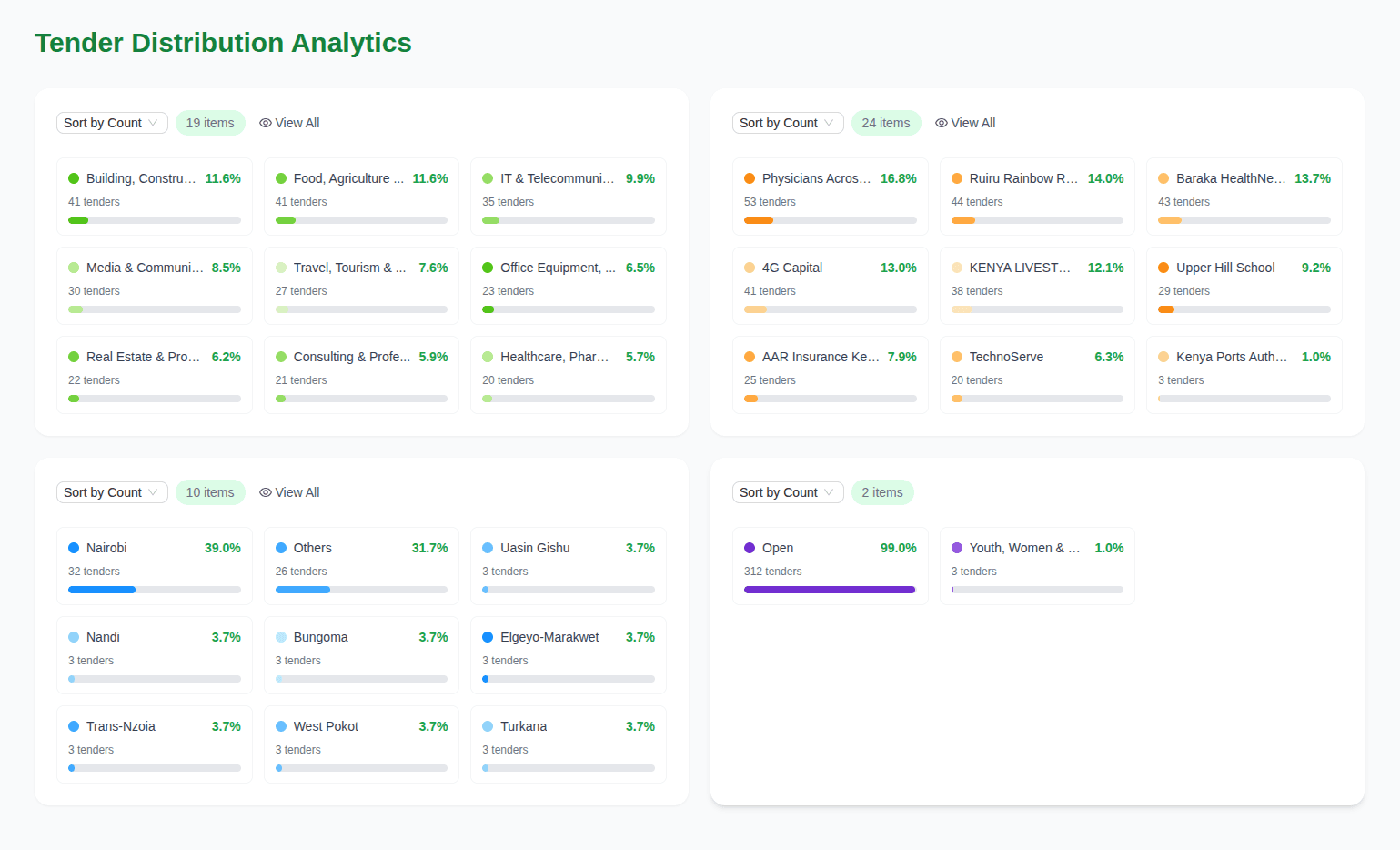Select the Elgeyo-Marakwet card
The height and width of the screenshot is (850, 1400).
(x=569, y=655)
